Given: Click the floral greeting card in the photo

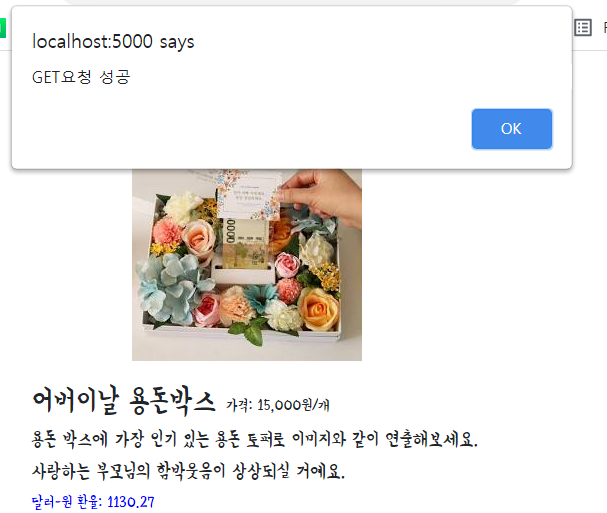Looking at the screenshot, I should (x=248, y=196).
